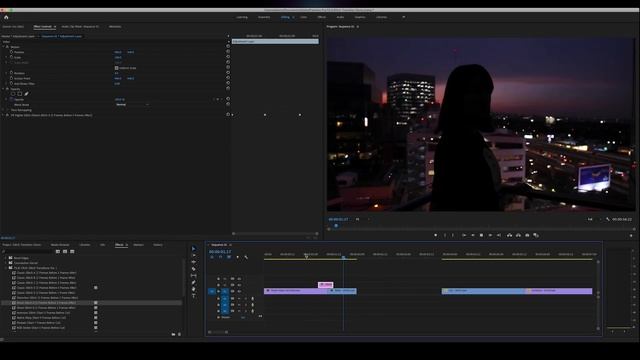Expand the Time Remapping group
Viewport: 640px width, 360px height.
click(3, 110)
